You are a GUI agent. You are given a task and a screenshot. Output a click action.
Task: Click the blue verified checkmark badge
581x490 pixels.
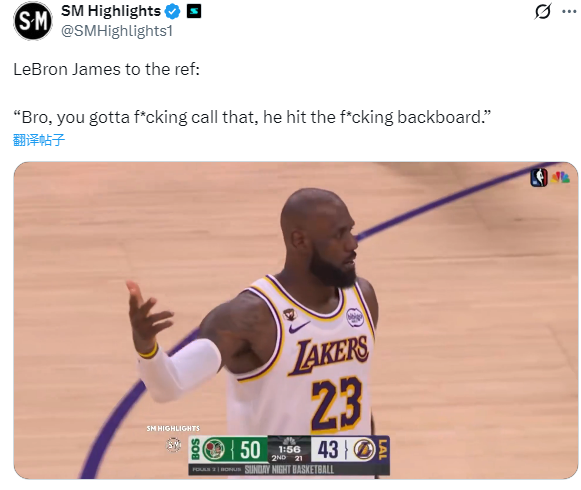(172, 11)
